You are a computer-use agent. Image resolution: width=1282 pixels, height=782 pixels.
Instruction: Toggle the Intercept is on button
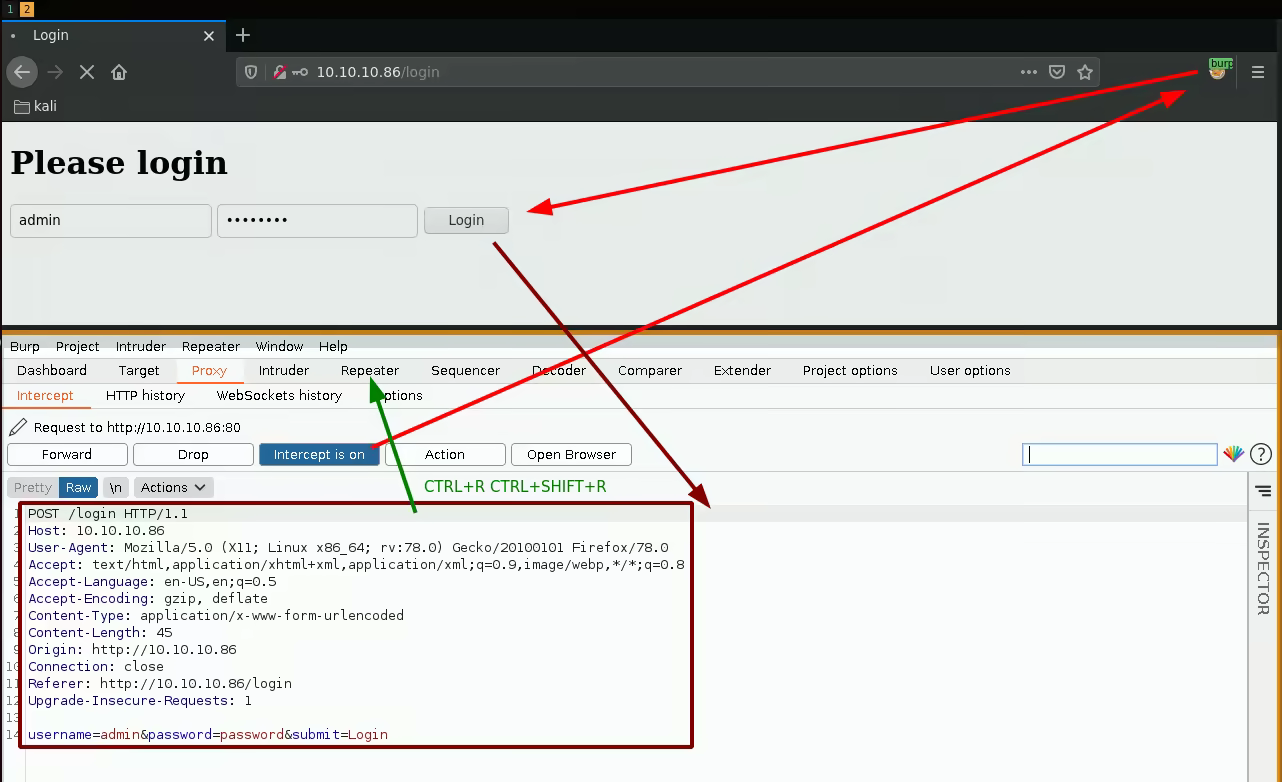319,454
